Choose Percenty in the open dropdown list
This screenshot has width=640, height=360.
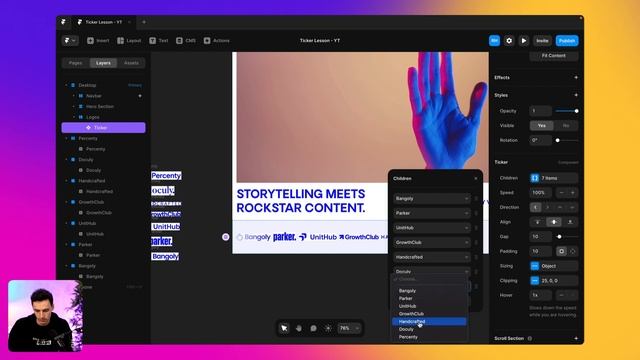click(x=429, y=337)
